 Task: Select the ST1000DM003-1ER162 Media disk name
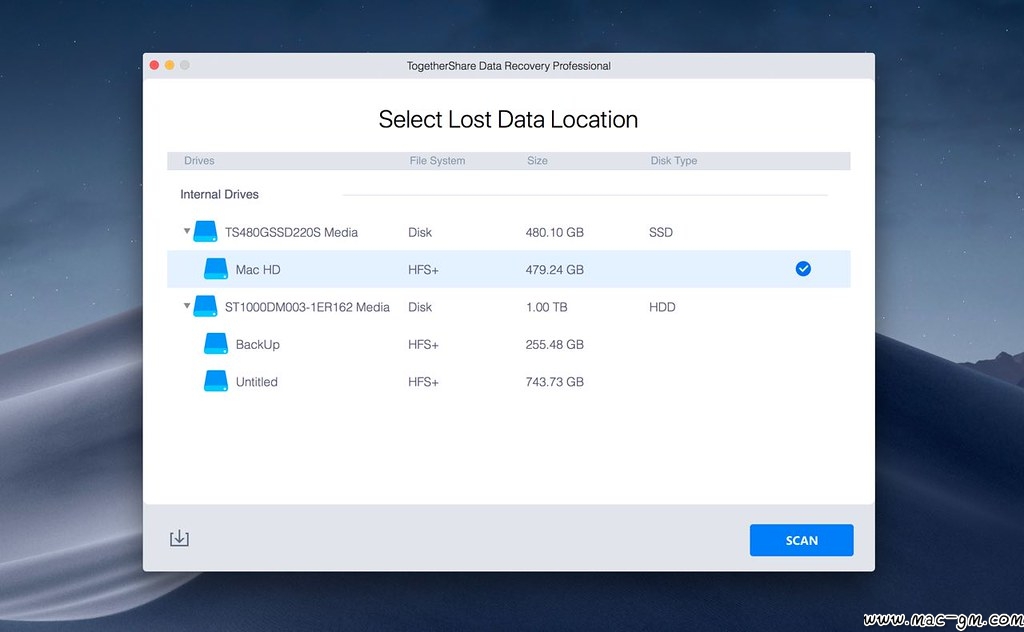[x=307, y=307]
